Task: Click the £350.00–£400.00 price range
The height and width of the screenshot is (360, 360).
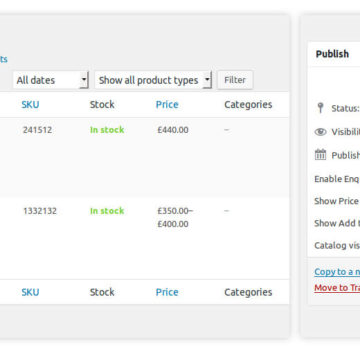Action: (x=175, y=217)
